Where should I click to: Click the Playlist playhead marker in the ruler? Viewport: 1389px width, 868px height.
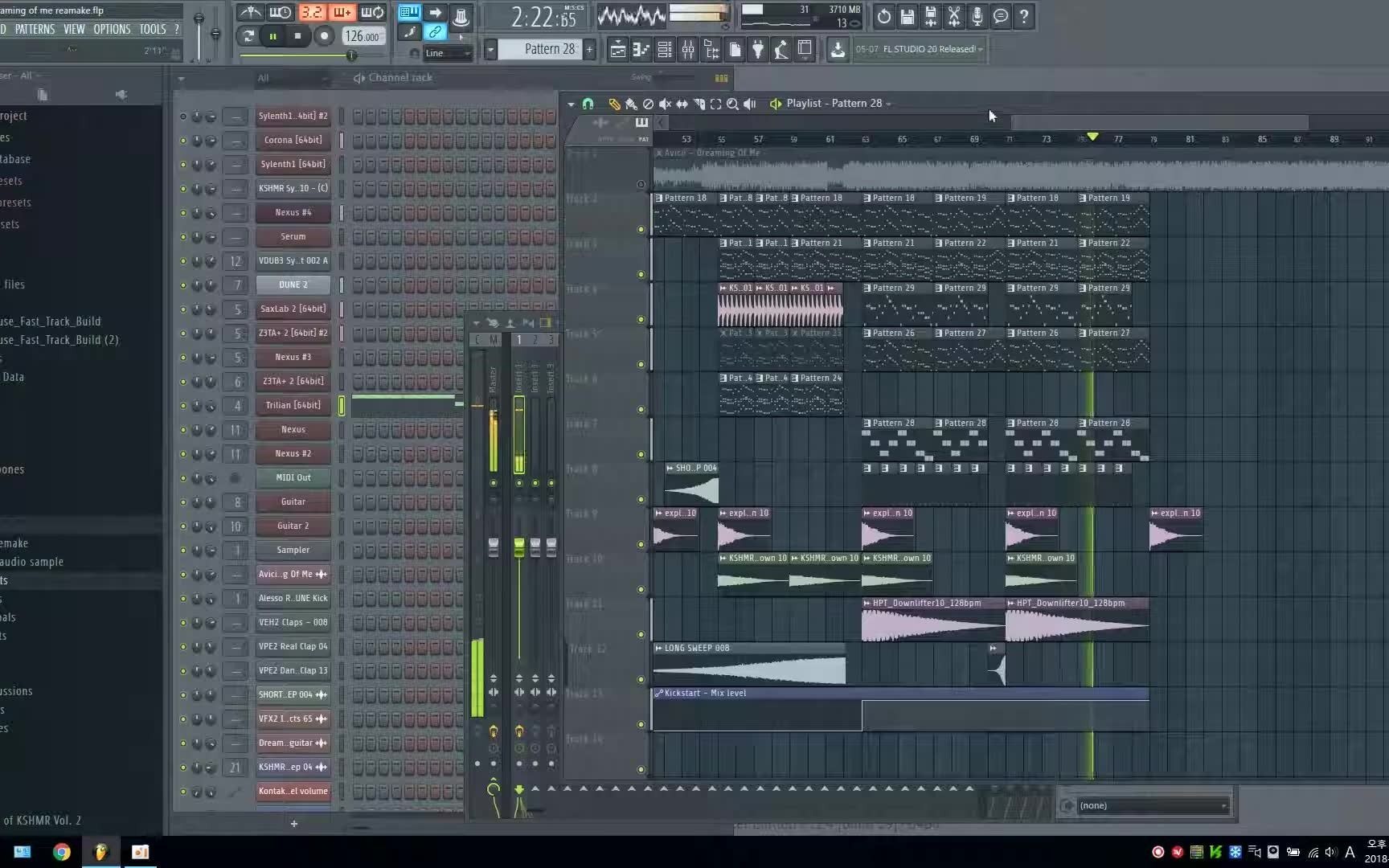point(1092,137)
